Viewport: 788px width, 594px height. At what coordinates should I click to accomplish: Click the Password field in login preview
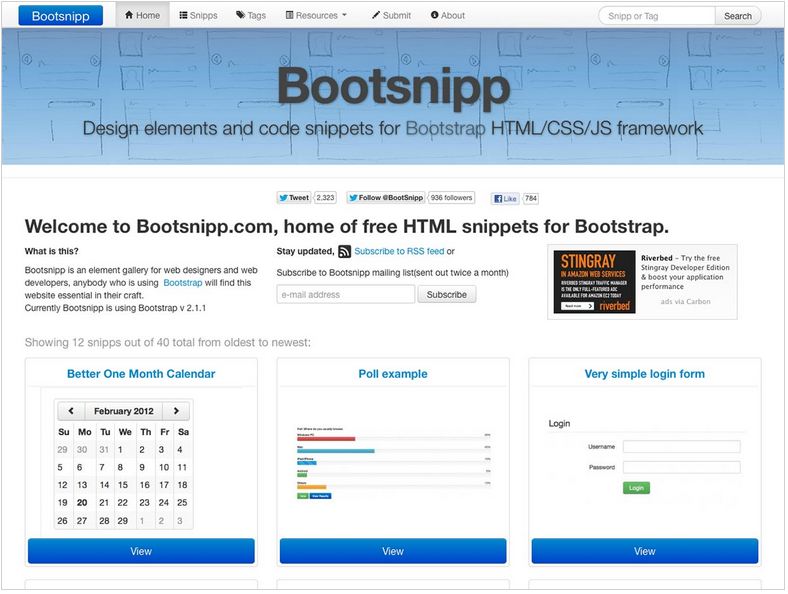point(681,467)
